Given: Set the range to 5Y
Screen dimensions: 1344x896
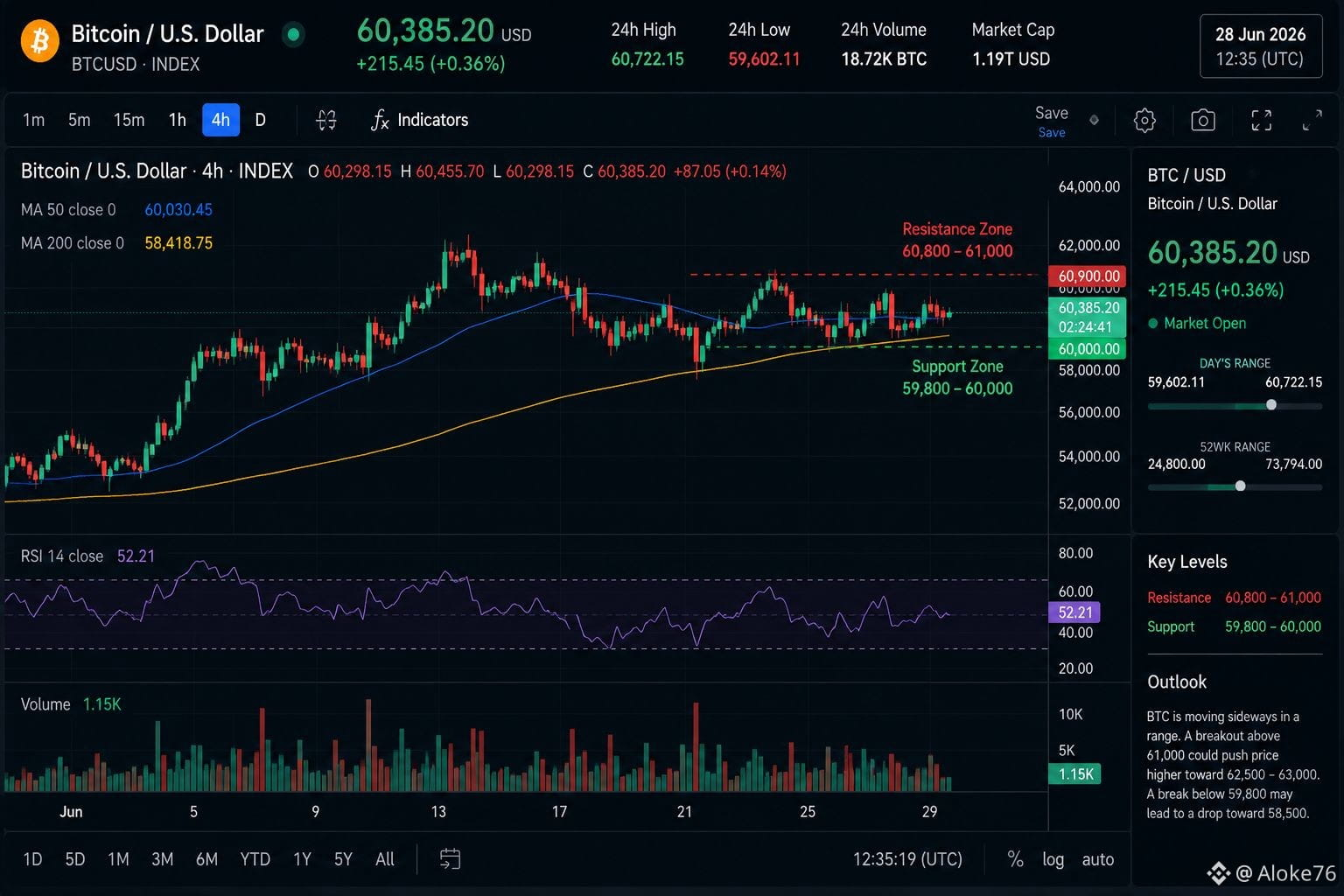Looking at the screenshot, I should tap(343, 859).
